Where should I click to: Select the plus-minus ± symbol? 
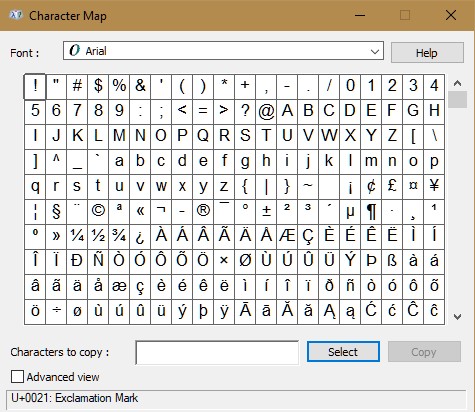click(x=266, y=212)
